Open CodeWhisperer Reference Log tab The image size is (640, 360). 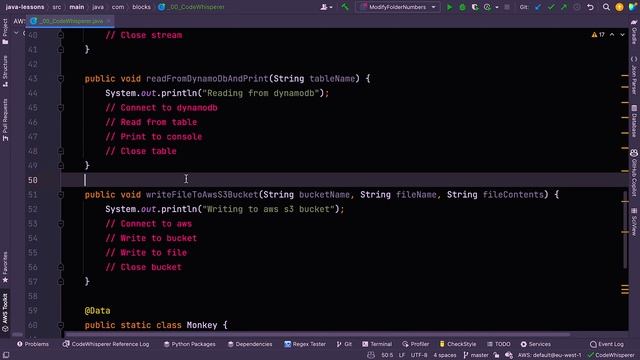(x=106, y=344)
